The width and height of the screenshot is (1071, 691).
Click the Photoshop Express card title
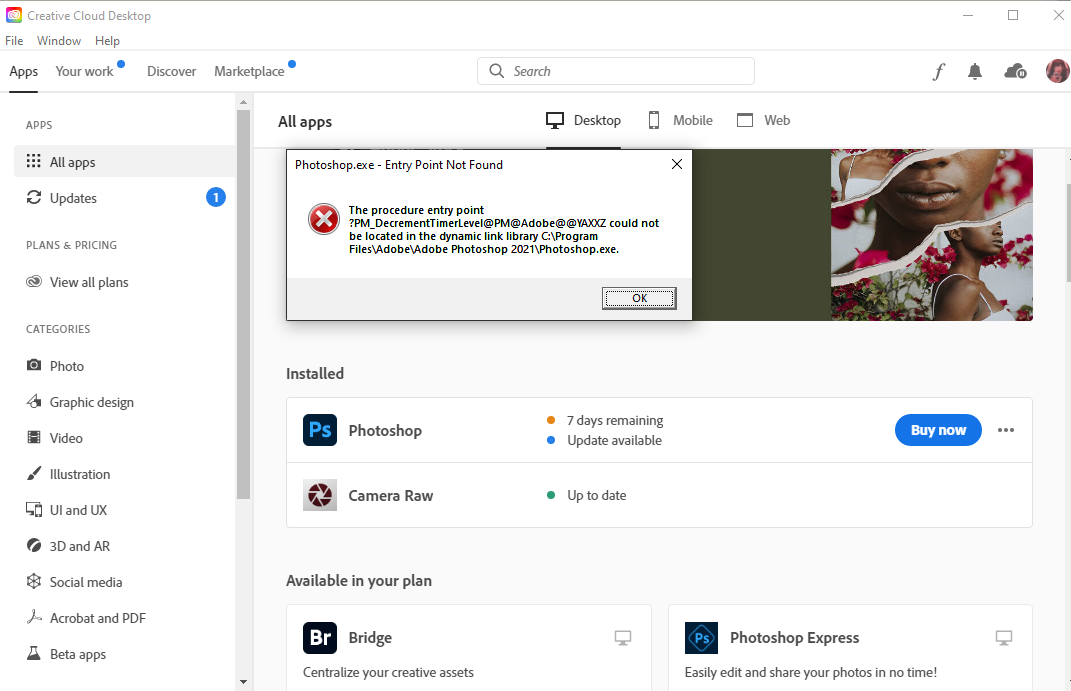[794, 638]
